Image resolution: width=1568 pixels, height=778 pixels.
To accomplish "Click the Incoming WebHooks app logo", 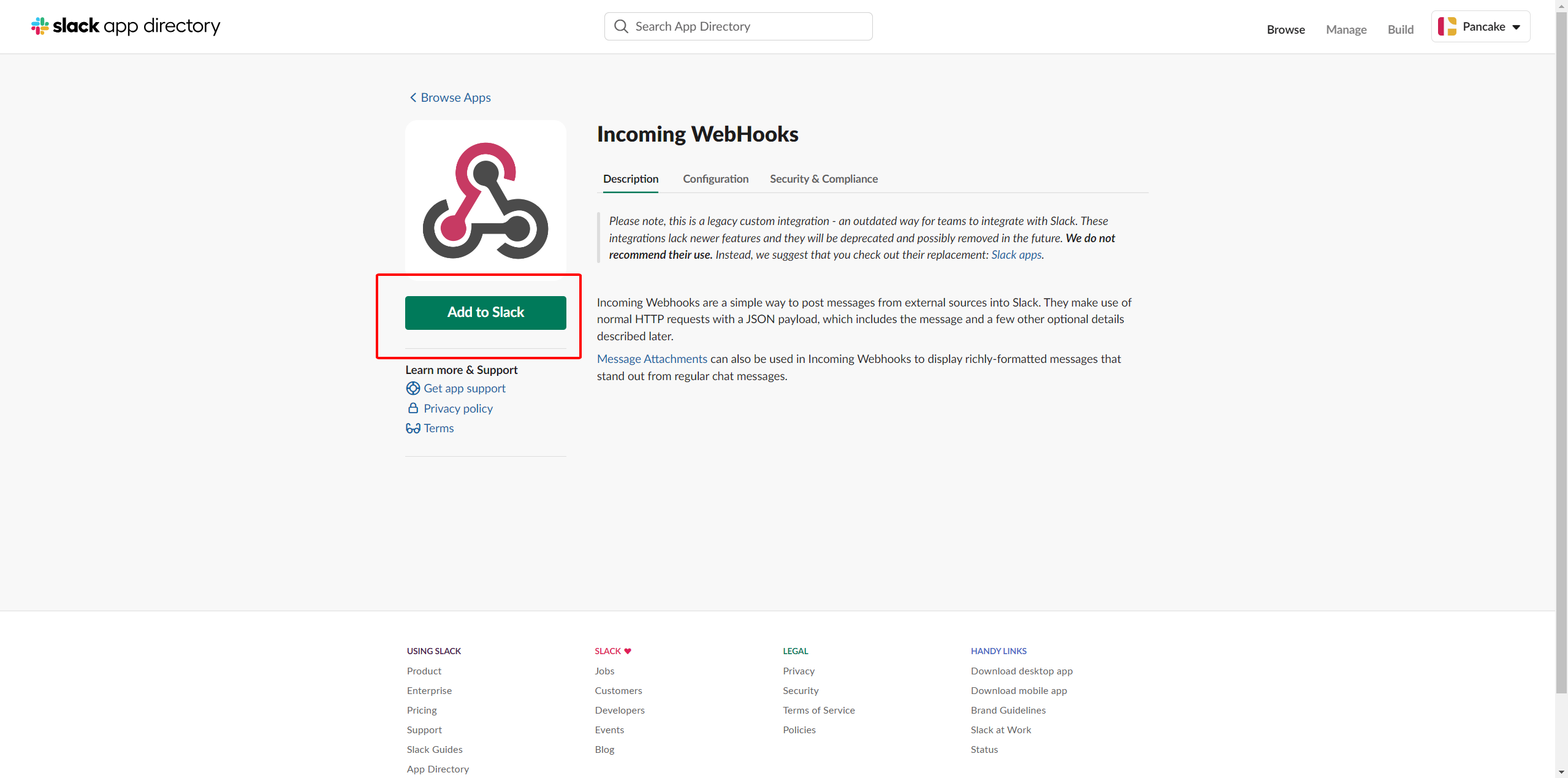I will 485,200.
